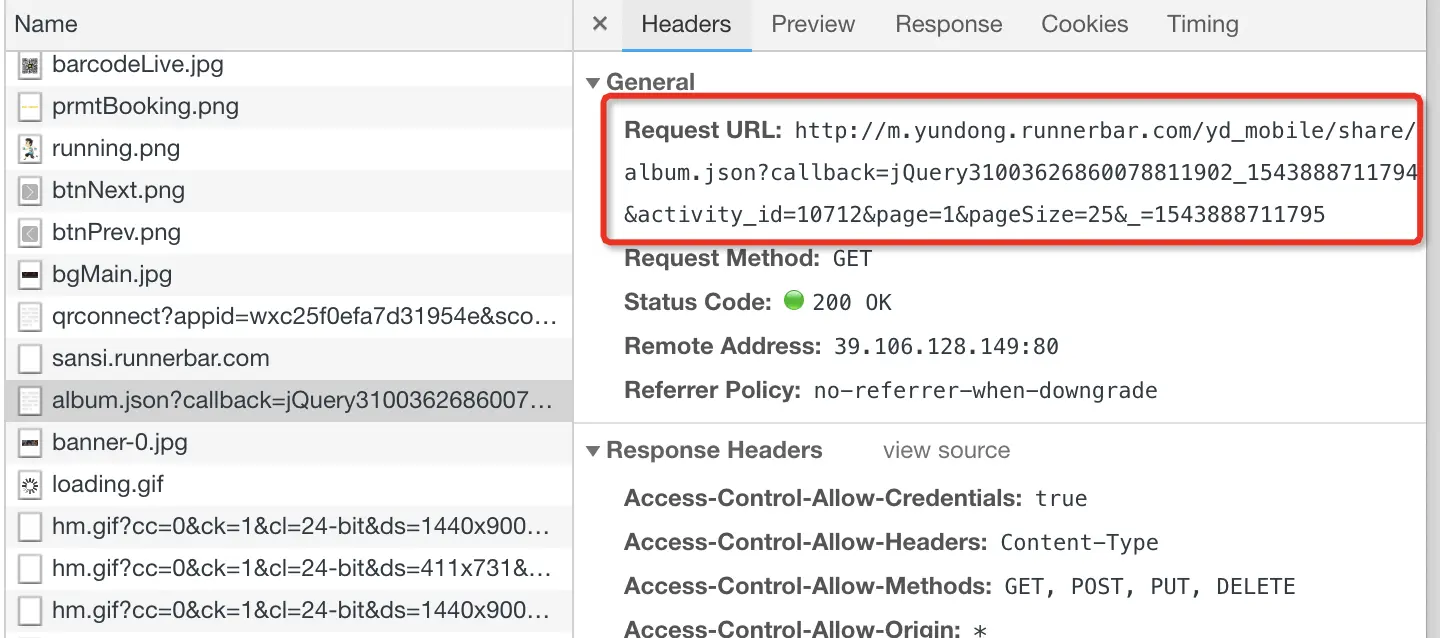Select the hm.gif request with ds=411x731

tap(288, 569)
